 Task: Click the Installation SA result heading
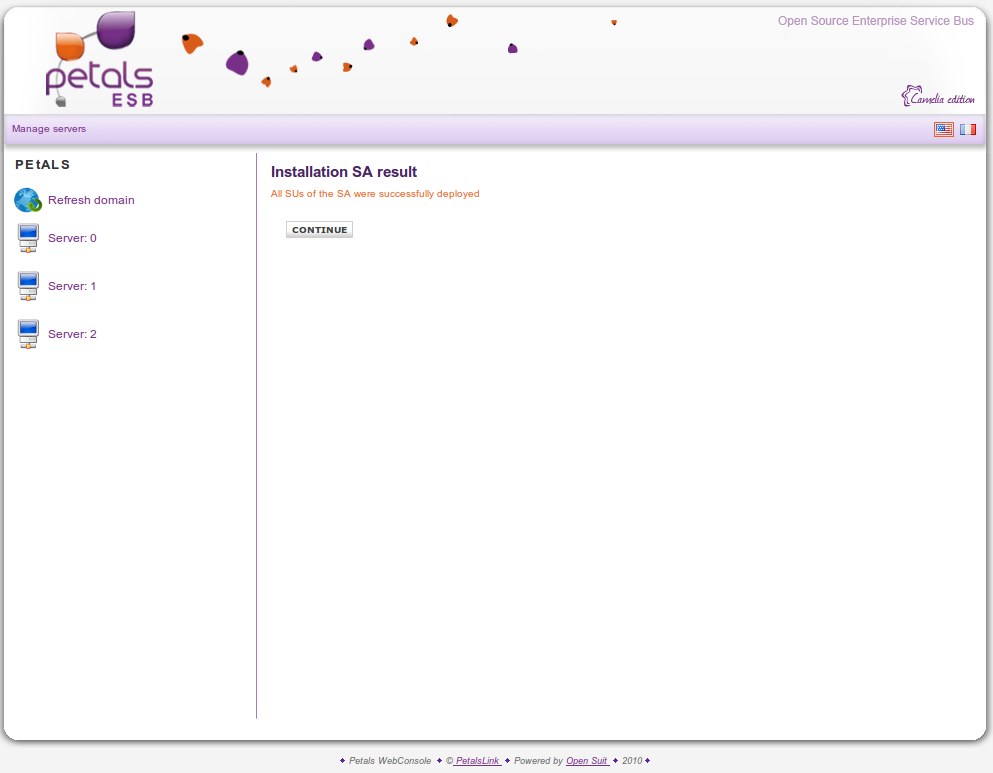click(x=344, y=172)
